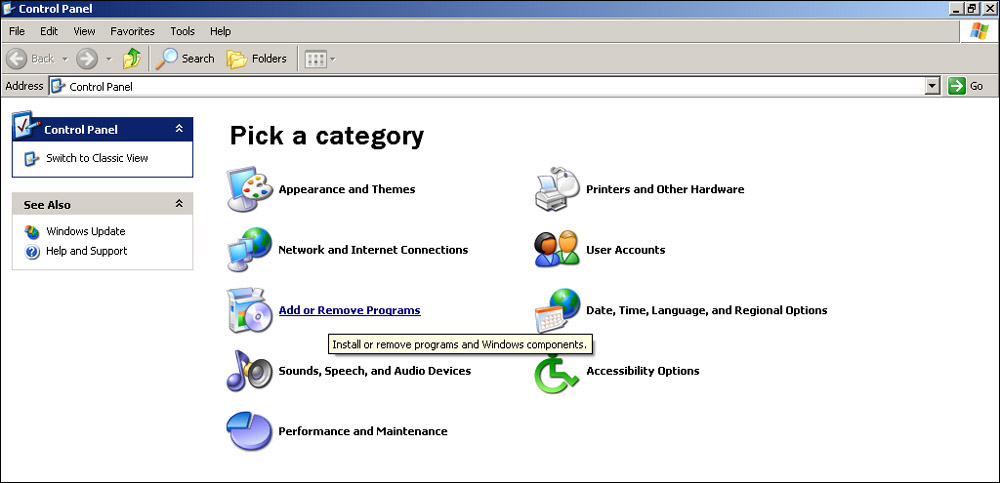The height and width of the screenshot is (483, 1000).
Task: Open the Accessibility Options wheelchair icon
Action: (x=557, y=372)
